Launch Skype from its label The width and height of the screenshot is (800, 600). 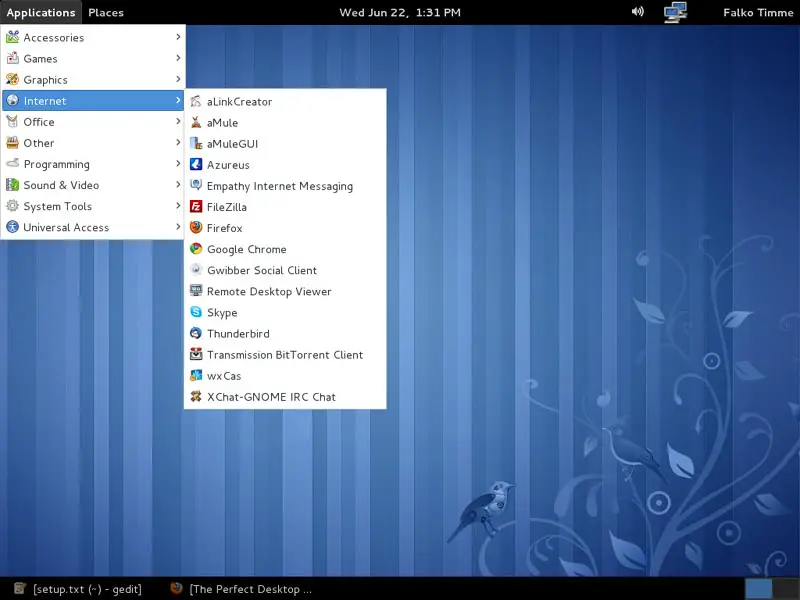tap(222, 312)
